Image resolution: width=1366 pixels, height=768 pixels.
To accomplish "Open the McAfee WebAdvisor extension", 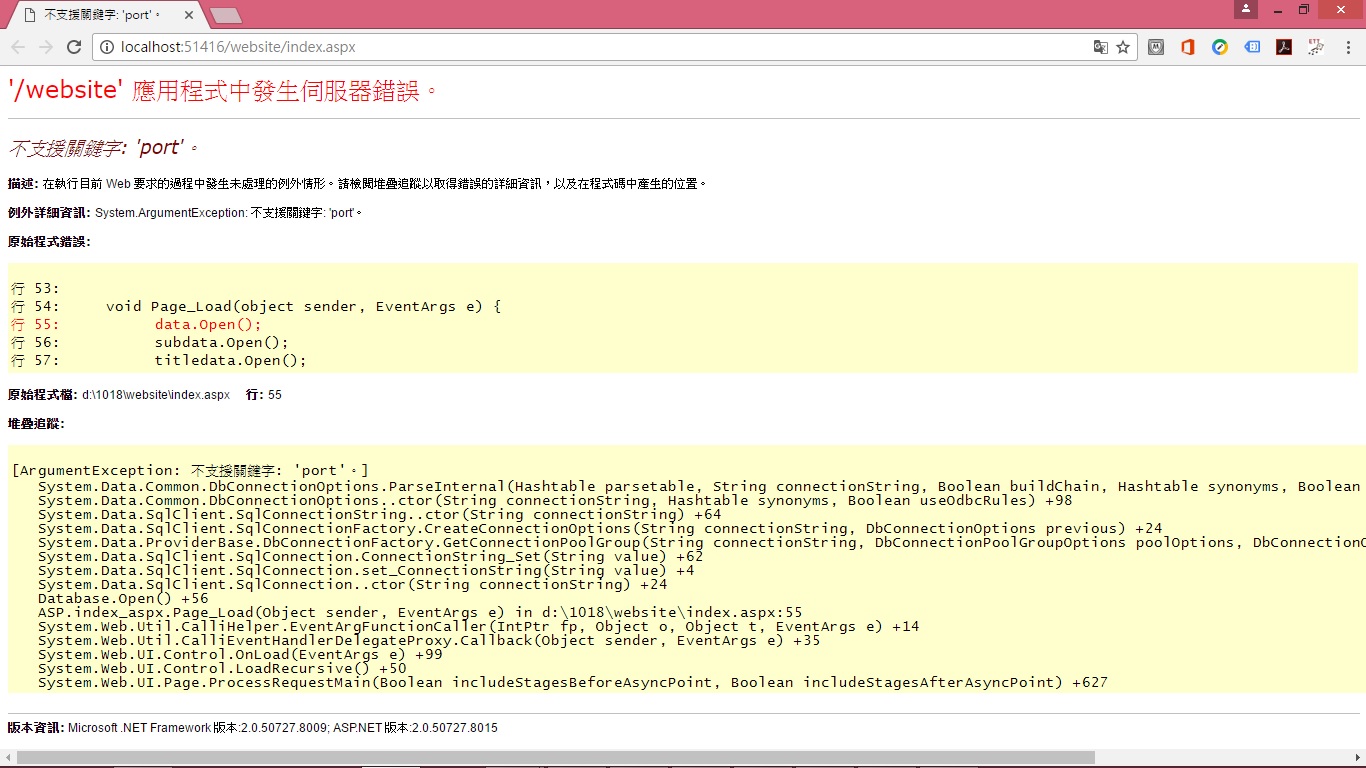I will tap(1156, 47).
